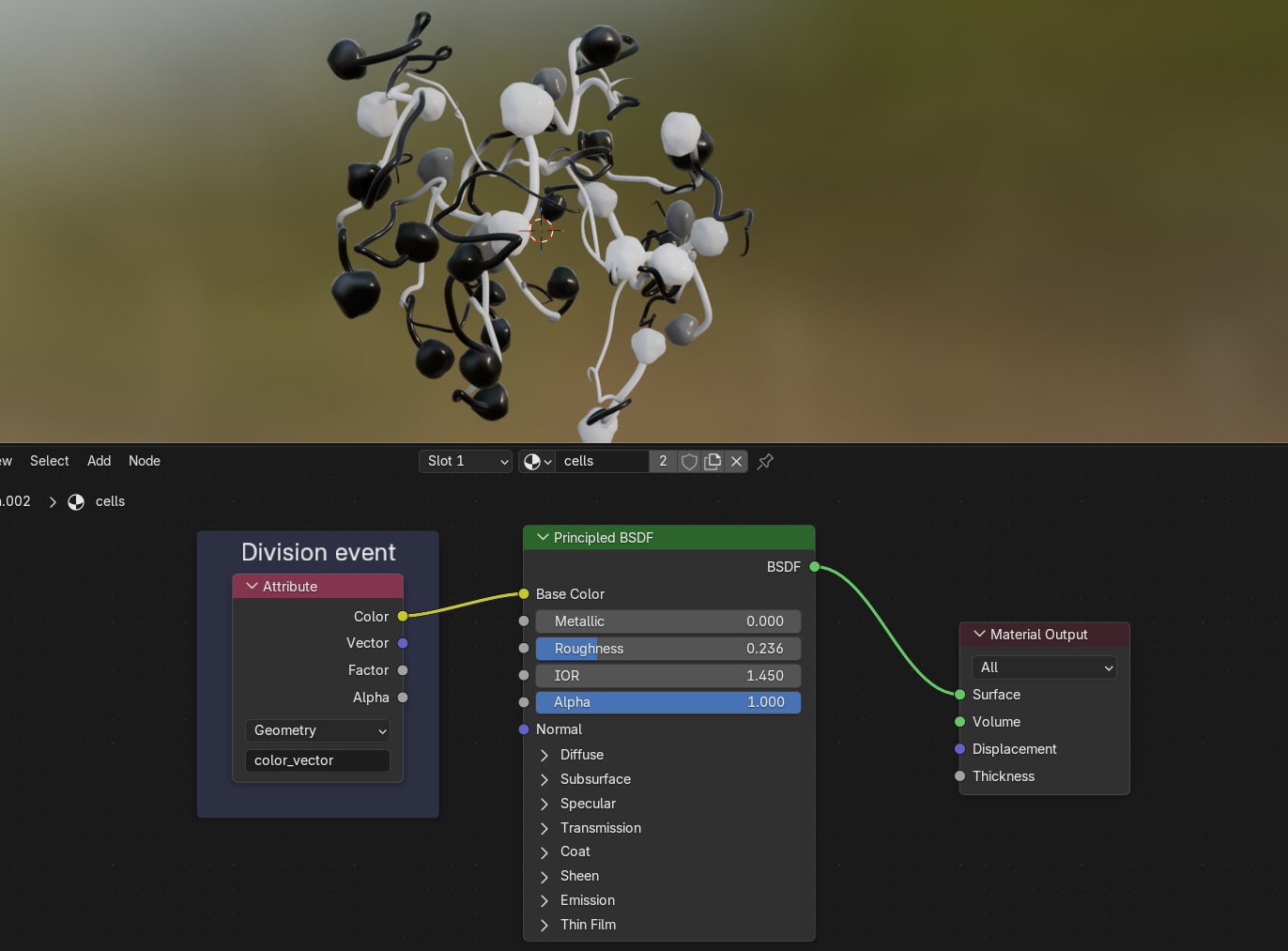
Task: Click the Normal input socket on Principled BSDF
Action: click(524, 729)
